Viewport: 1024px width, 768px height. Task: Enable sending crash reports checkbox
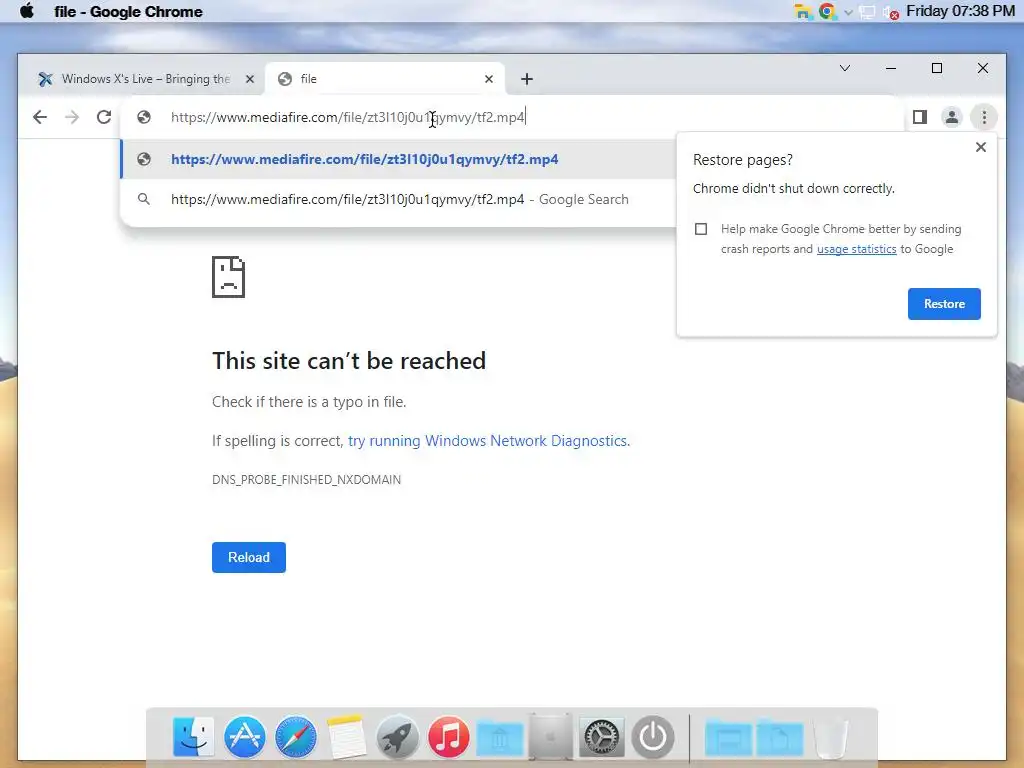click(701, 229)
